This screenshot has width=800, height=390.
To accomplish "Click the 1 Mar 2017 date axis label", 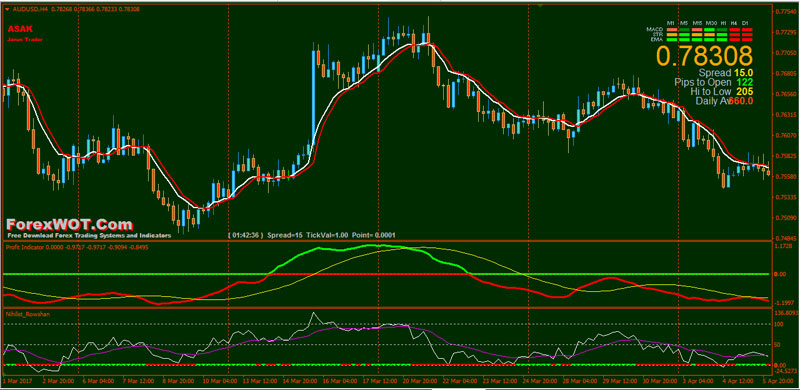I will pyautogui.click(x=16, y=381).
